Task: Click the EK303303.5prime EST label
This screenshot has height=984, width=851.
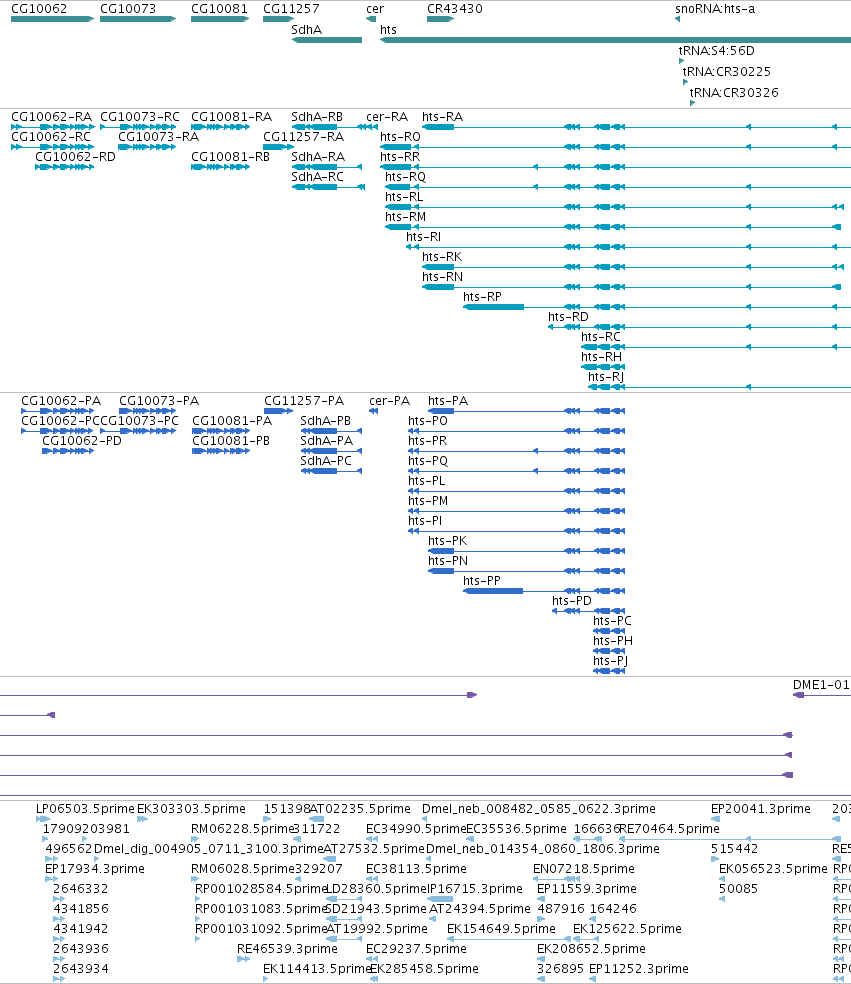Action: tap(191, 809)
